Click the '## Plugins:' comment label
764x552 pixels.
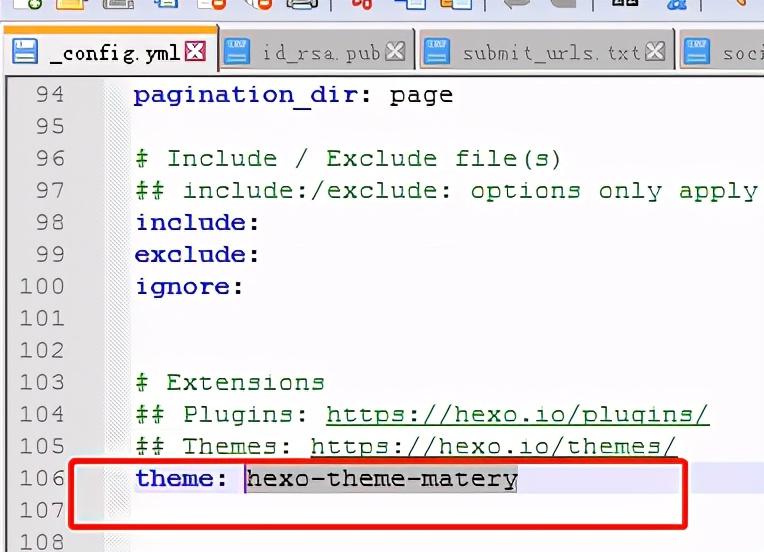point(222,415)
